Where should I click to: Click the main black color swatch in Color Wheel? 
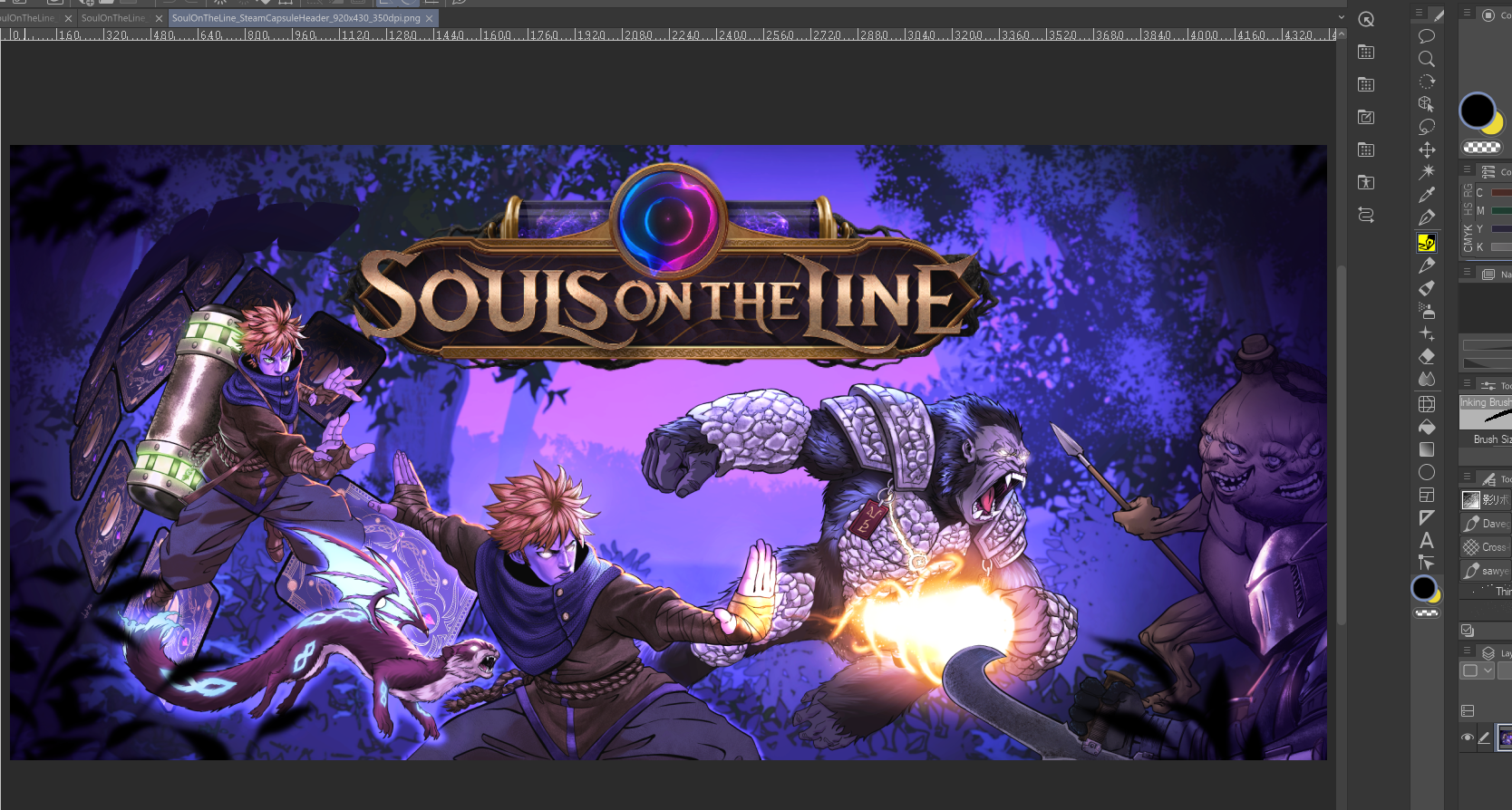click(x=1477, y=111)
